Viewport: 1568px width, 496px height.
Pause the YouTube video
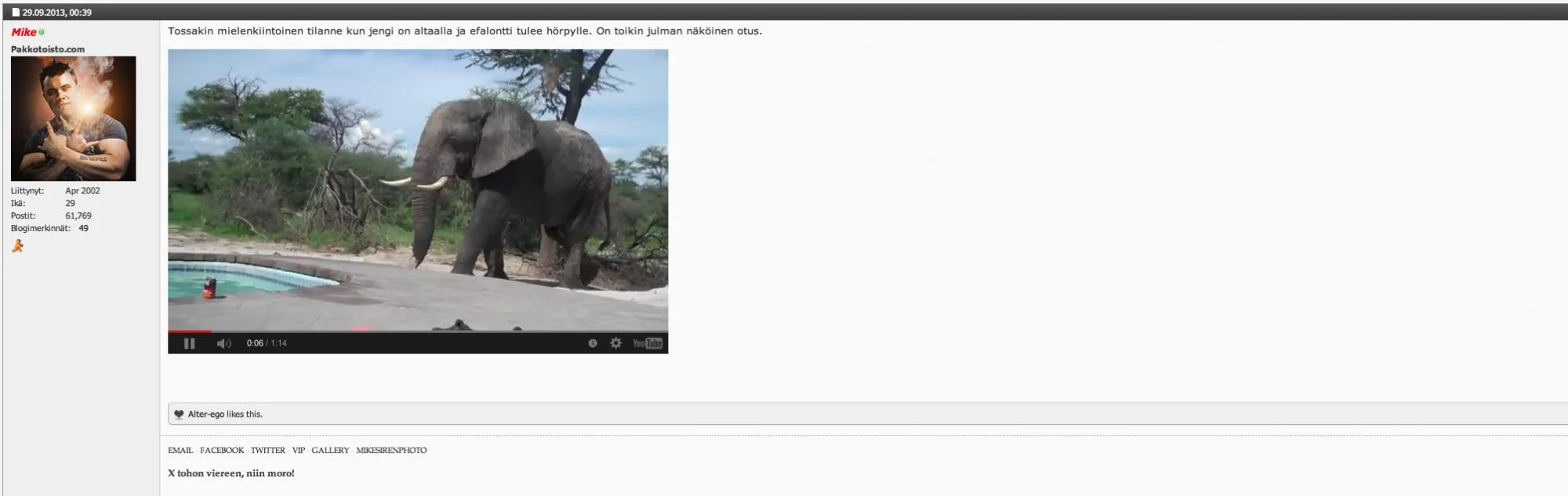[x=189, y=343]
